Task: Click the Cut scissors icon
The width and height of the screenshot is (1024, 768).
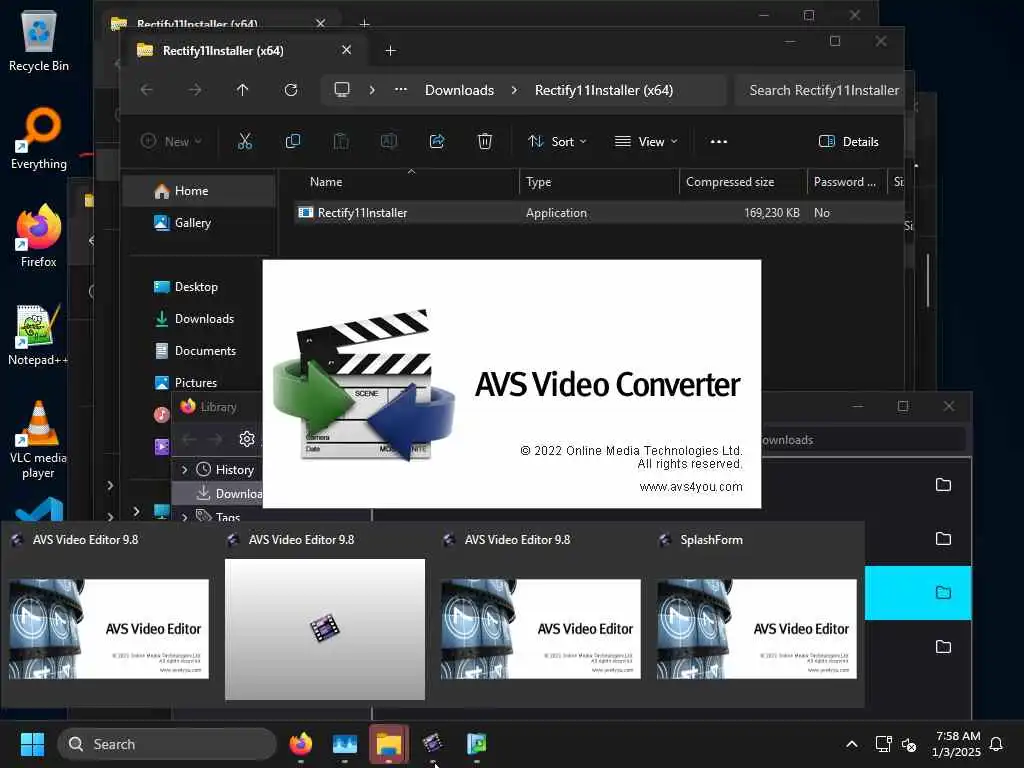Action: pyautogui.click(x=245, y=141)
